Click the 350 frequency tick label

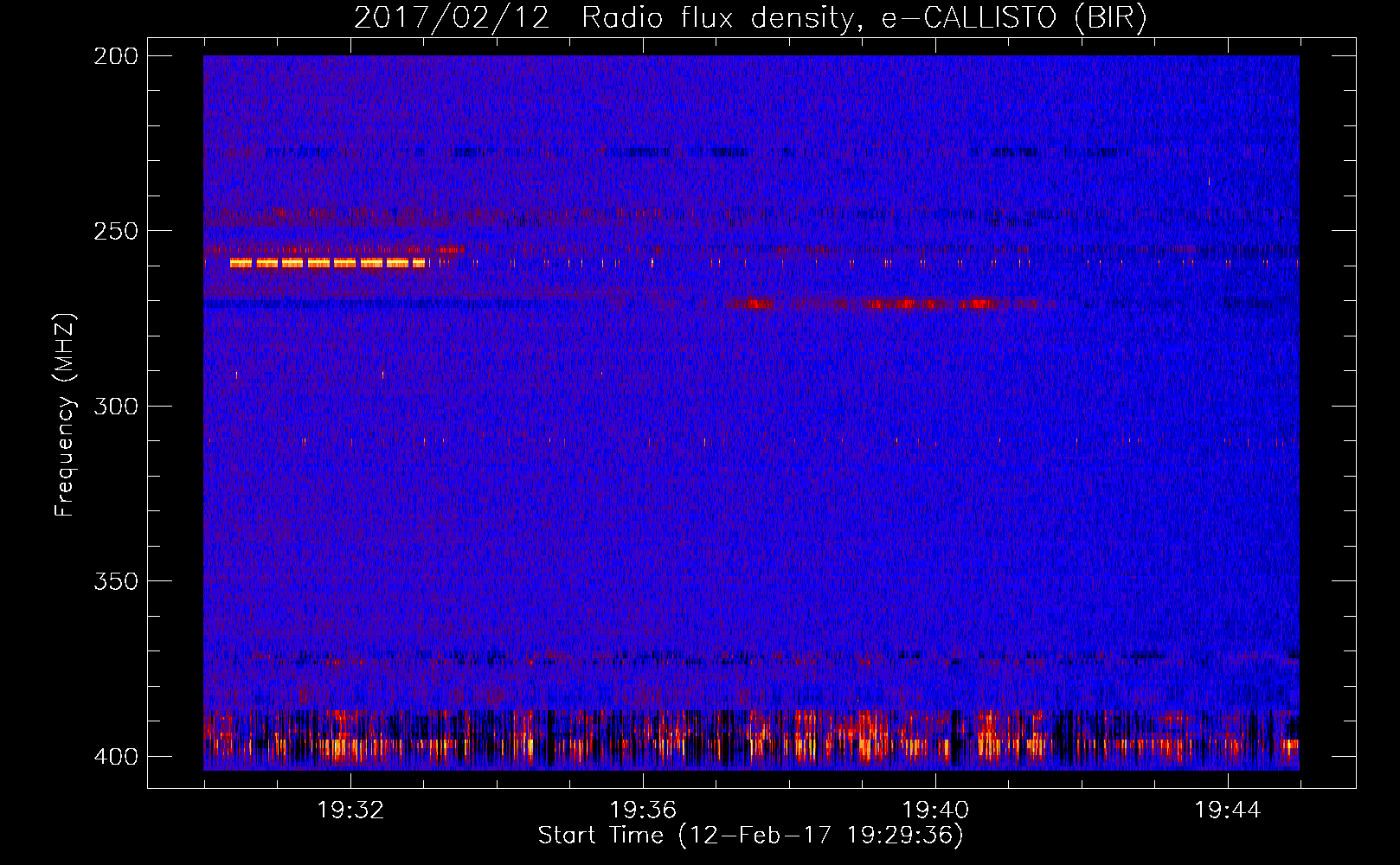[115, 580]
